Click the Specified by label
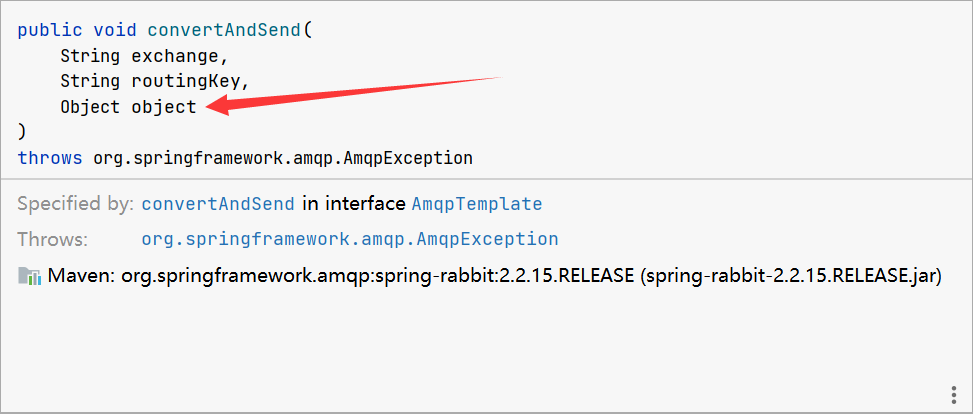 point(75,204)
